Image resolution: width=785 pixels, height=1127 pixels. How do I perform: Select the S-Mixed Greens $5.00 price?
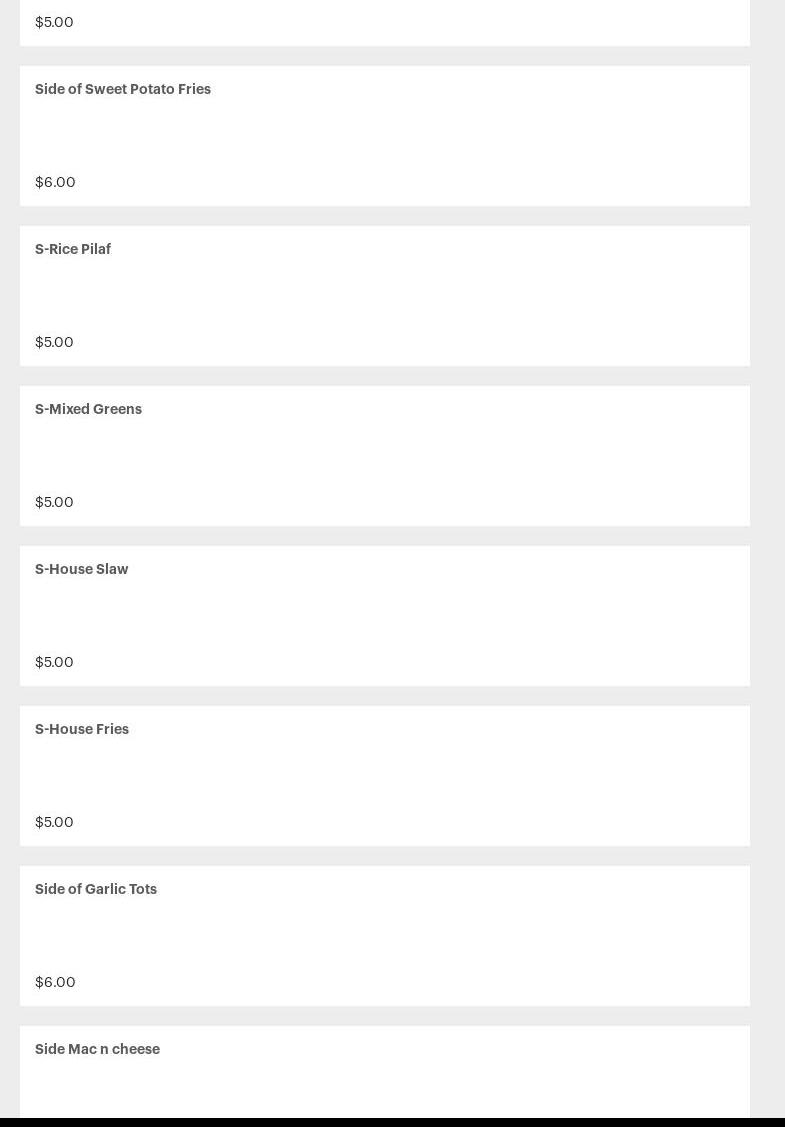54,502
